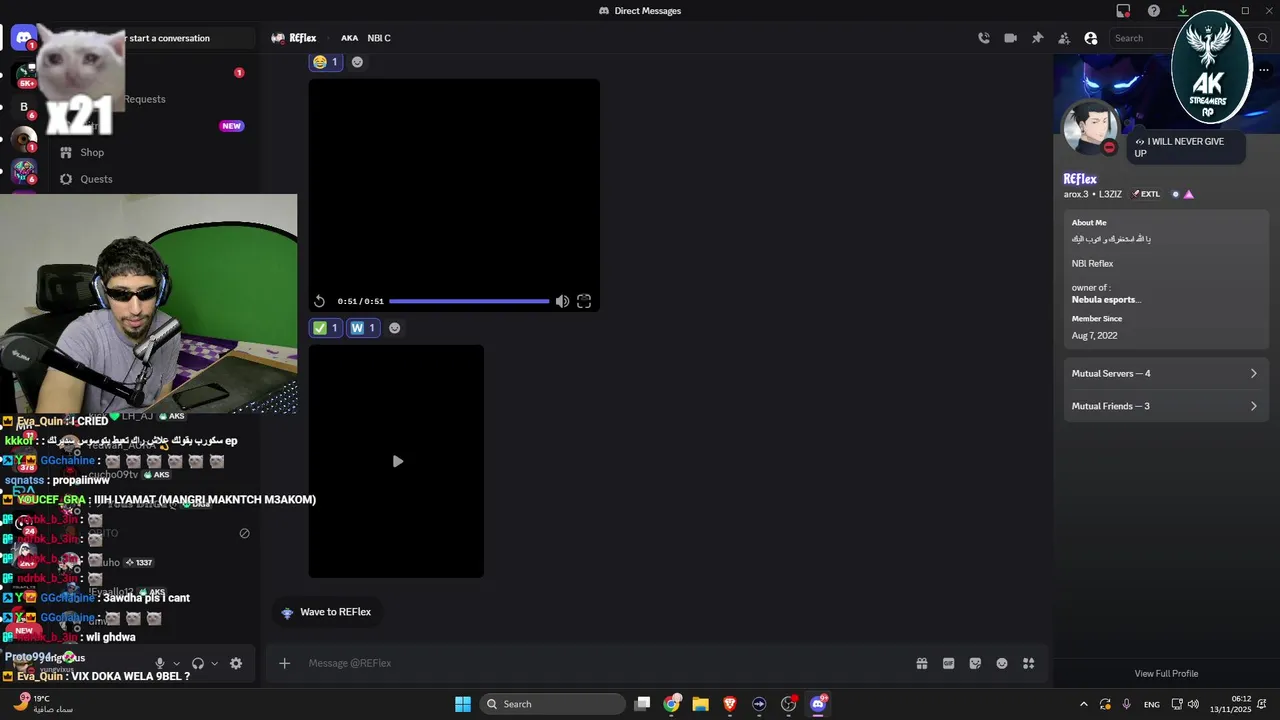Show hidden system tray icons
Image resolution: width=1280 pixels, height=720 pixels.
[x=1083, y=704]
